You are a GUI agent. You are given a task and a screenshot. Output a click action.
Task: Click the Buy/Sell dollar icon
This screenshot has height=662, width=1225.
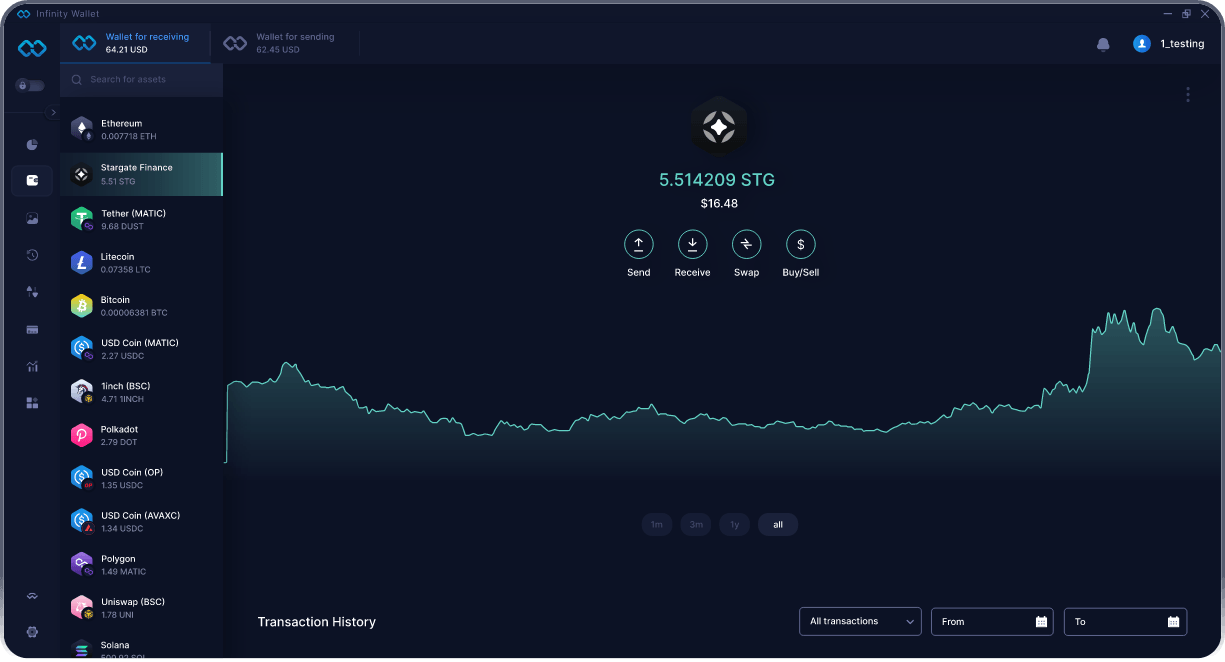[x=801, y=244]
